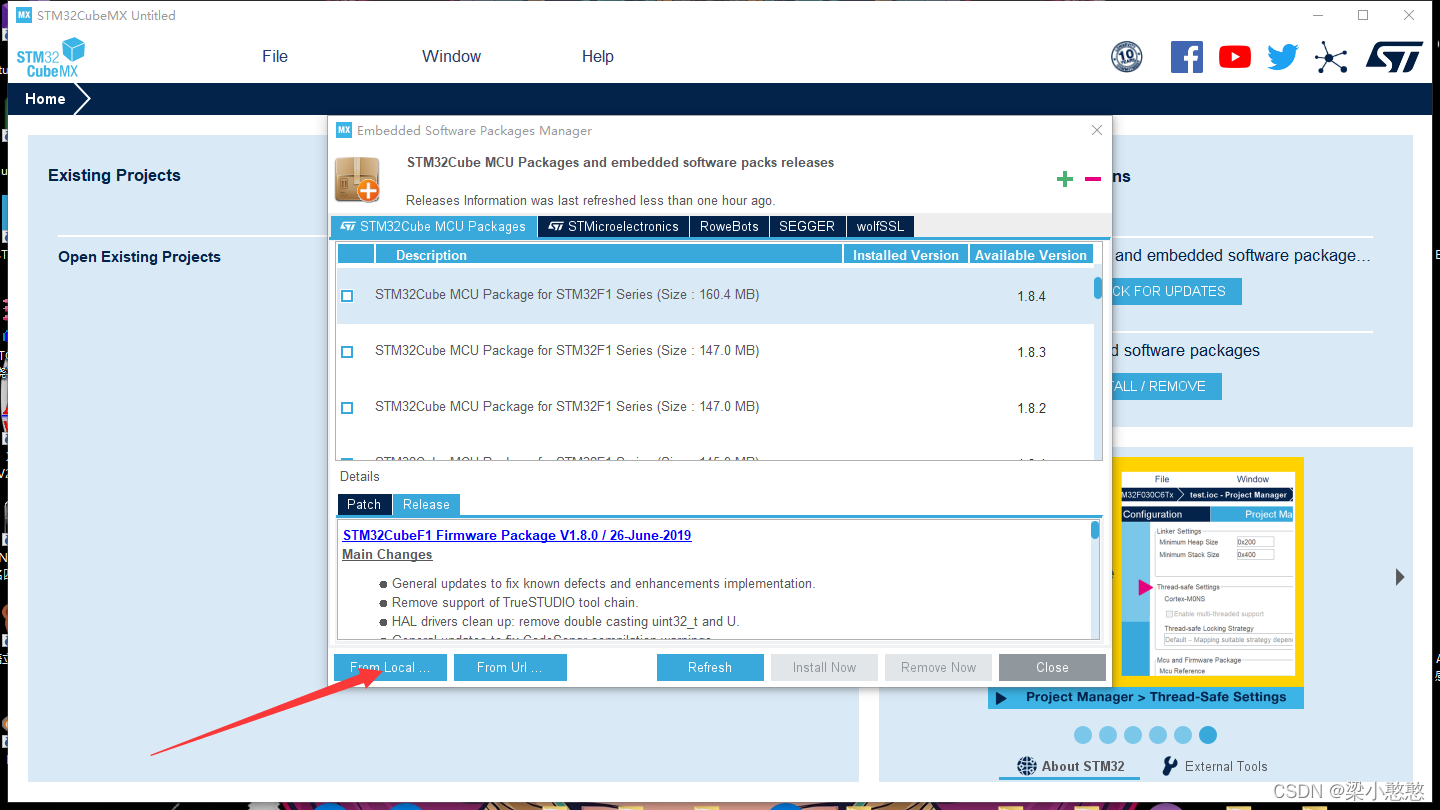Switch to the STMicroelectronics tab
The width and height of the screenshot is (1440, 810).
pos(613,227)
